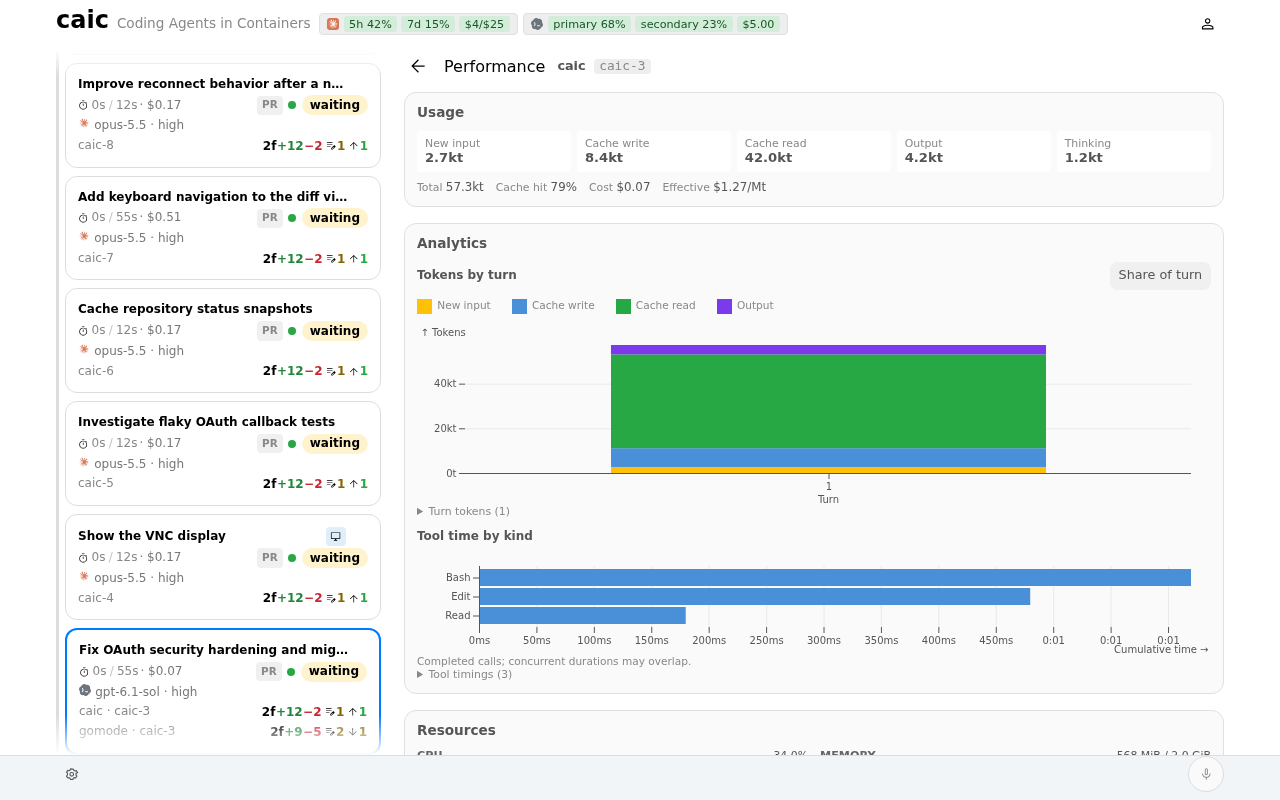Click the Claude usage icon in header
The width and height of the screenshot is (1280, 800).
click(x=333, y=24)
